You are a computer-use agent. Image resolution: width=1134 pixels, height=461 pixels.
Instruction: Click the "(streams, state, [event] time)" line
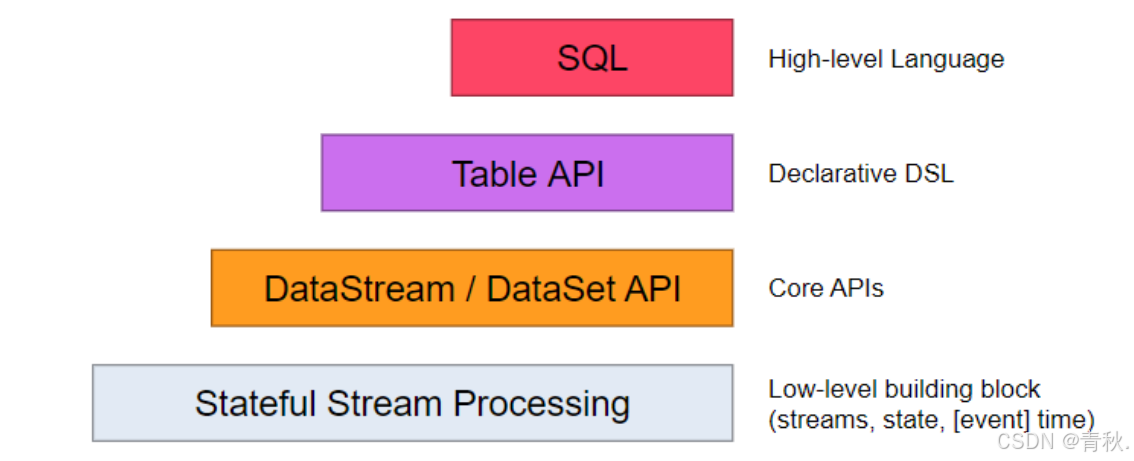tap(931, 419)
